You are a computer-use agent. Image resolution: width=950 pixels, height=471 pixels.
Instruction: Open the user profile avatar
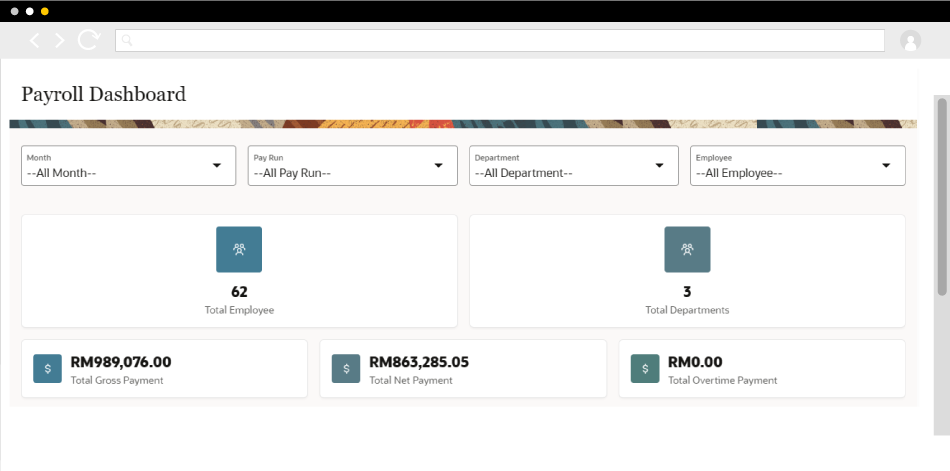[910, 40]
